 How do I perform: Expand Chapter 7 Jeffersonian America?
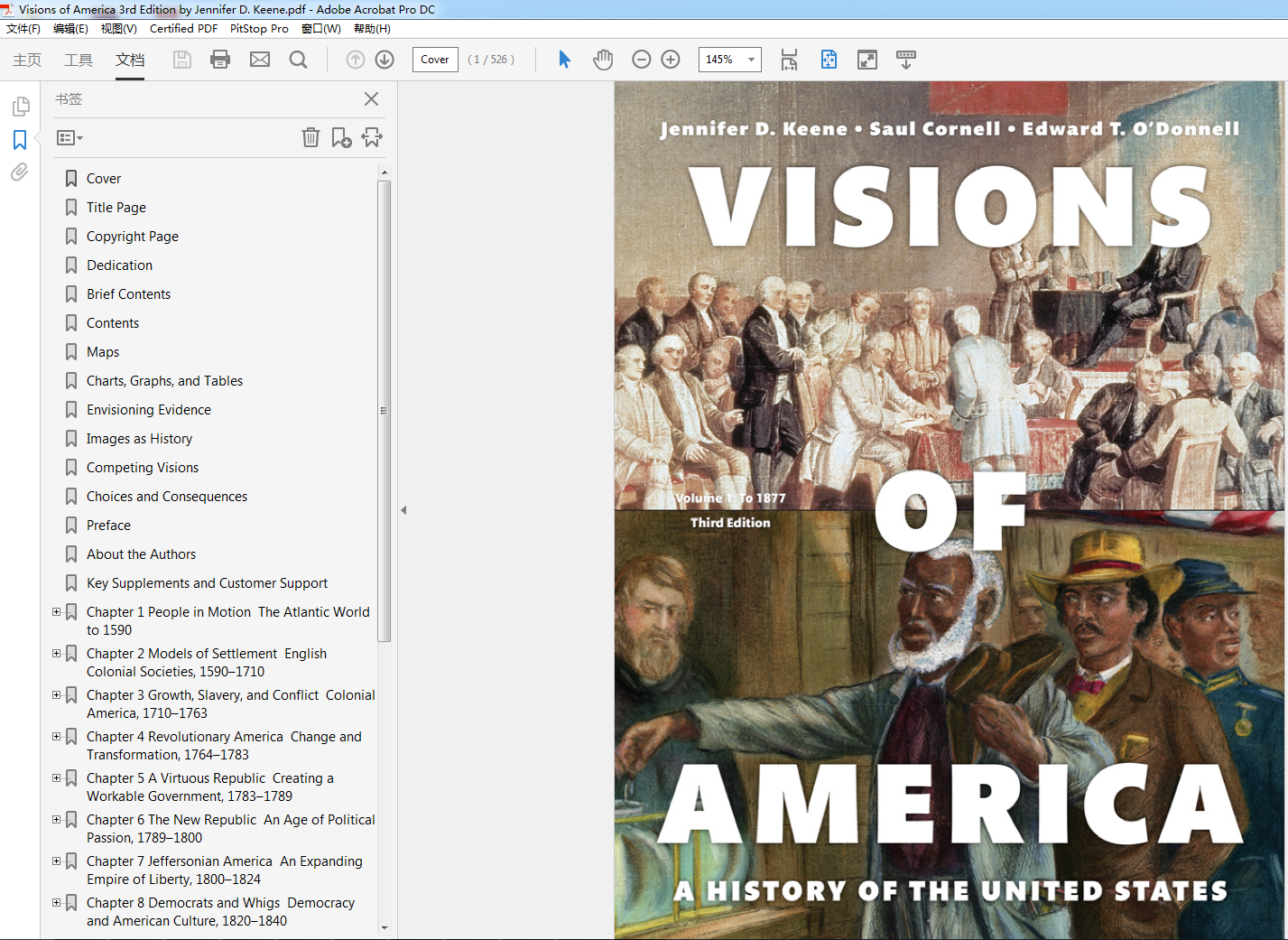[x=56, y=861]
